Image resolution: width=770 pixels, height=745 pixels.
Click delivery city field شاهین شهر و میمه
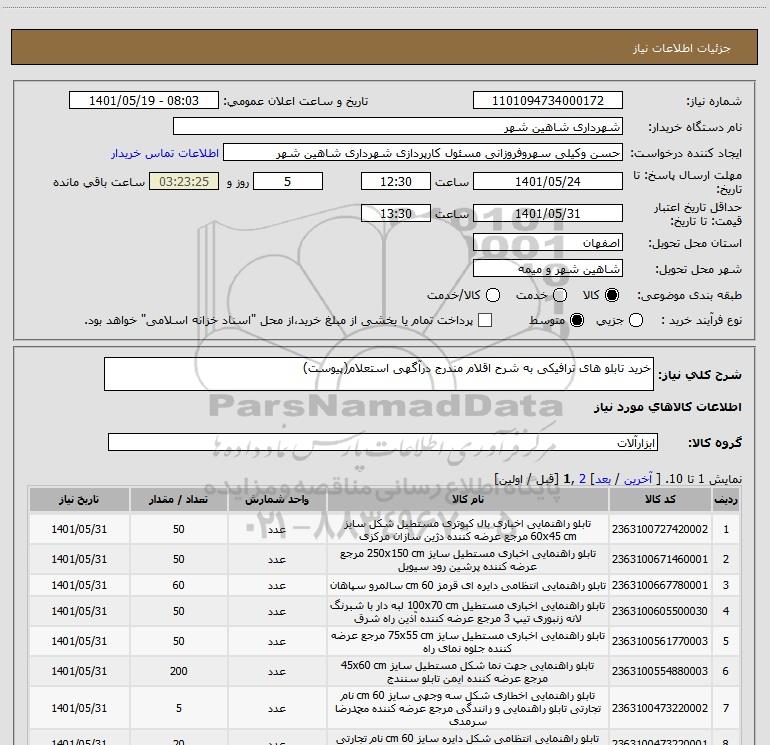[x=548, y=269]
